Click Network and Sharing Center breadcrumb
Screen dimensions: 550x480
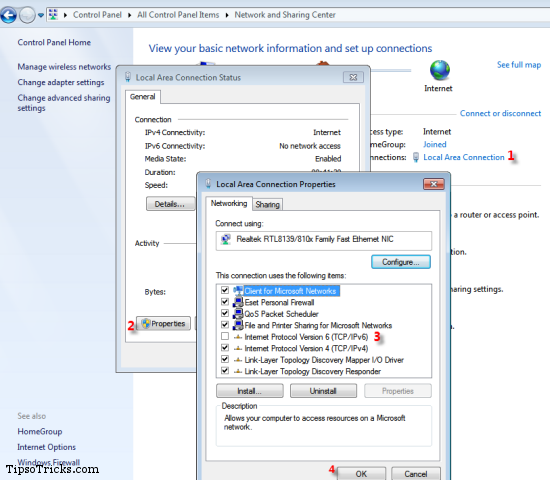pyautogui.click(x=285, y=15)
